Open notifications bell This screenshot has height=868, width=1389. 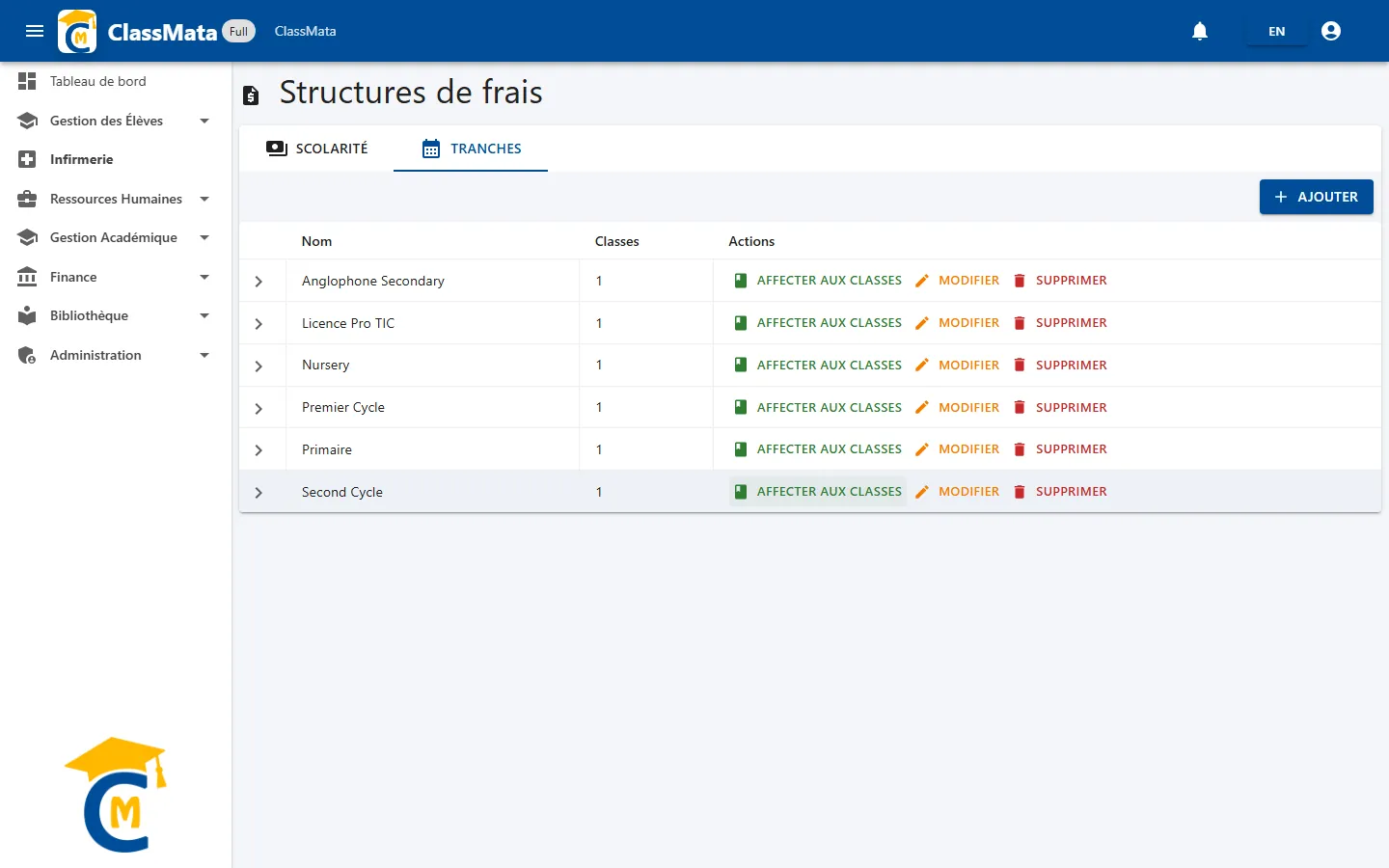pyautogui.click(x=1200, y=31)
